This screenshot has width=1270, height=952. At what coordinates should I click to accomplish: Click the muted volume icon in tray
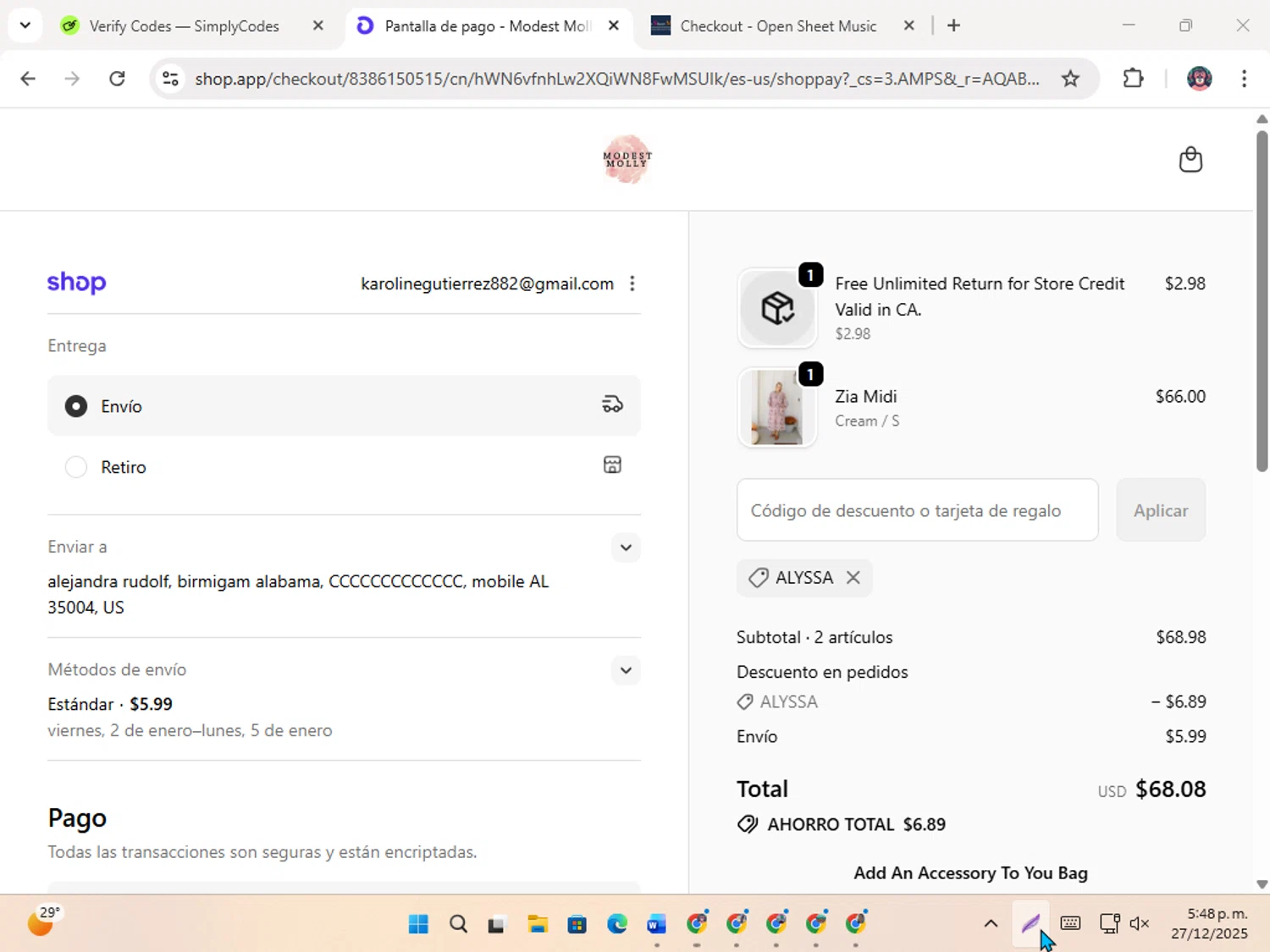(1140, 923)
